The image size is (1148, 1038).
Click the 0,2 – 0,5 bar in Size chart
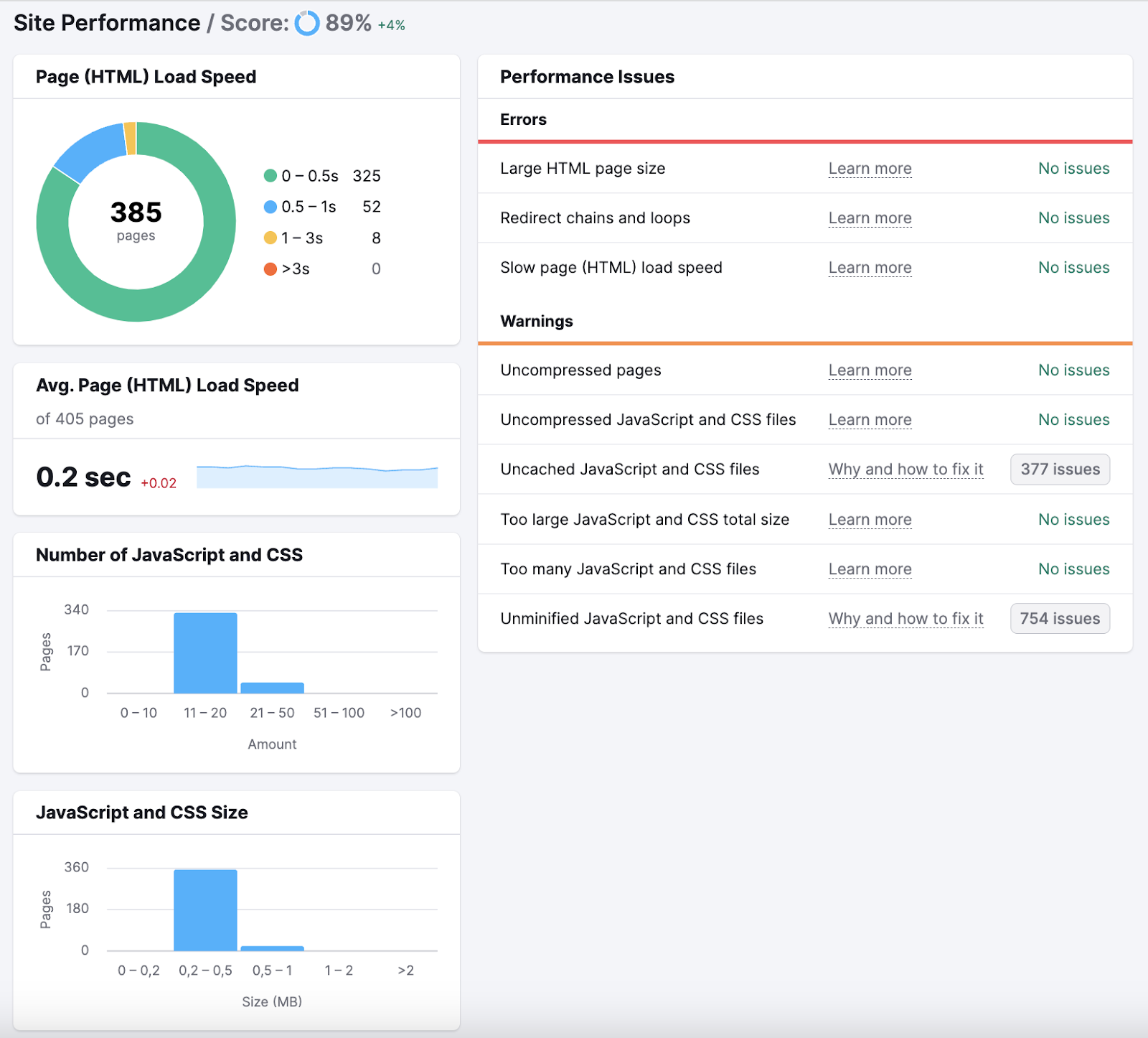(205, 910)
